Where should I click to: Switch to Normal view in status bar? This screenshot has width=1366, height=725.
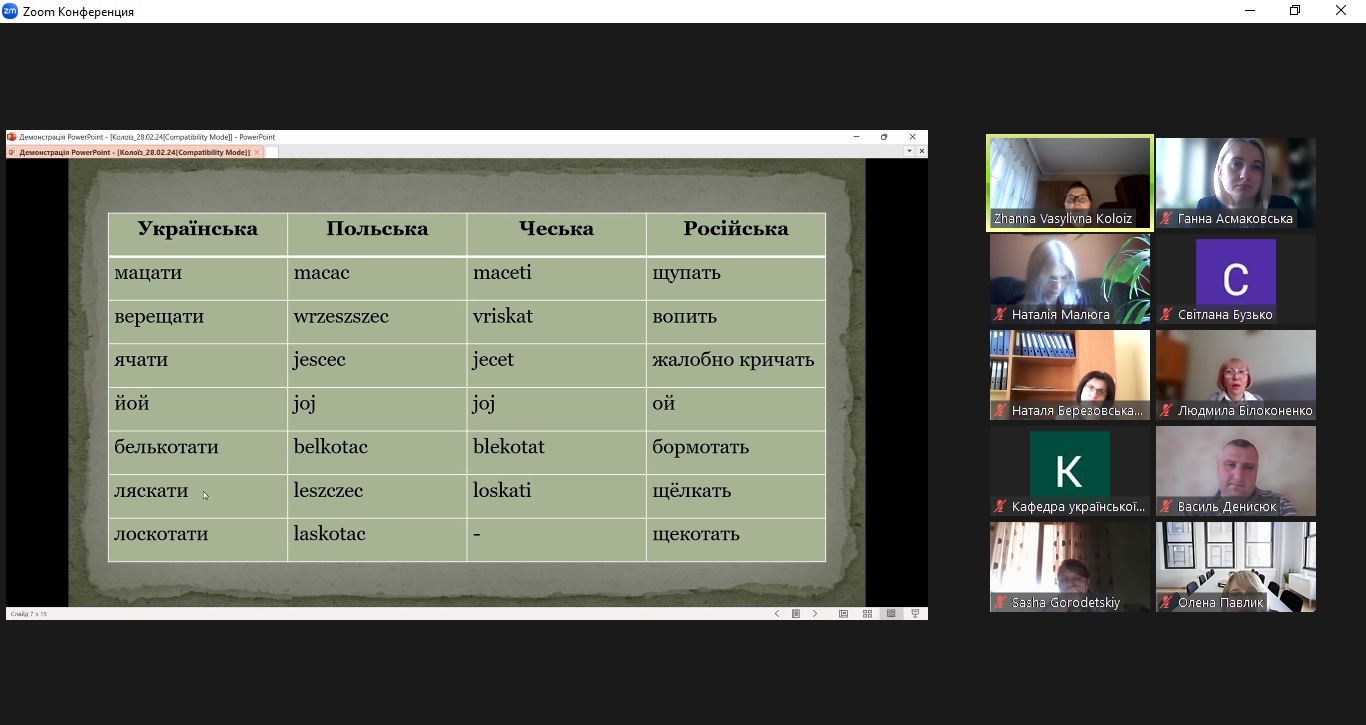[844, 614]
